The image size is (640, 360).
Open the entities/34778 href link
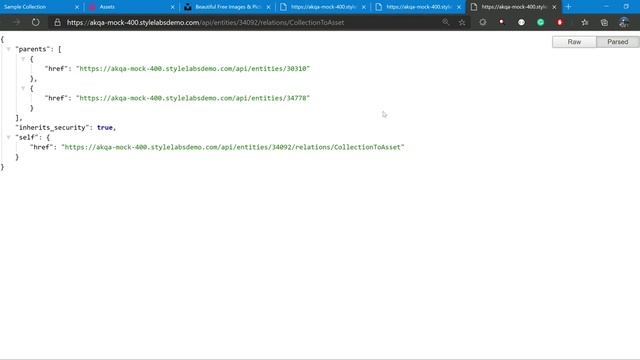[x=193, y=98]
